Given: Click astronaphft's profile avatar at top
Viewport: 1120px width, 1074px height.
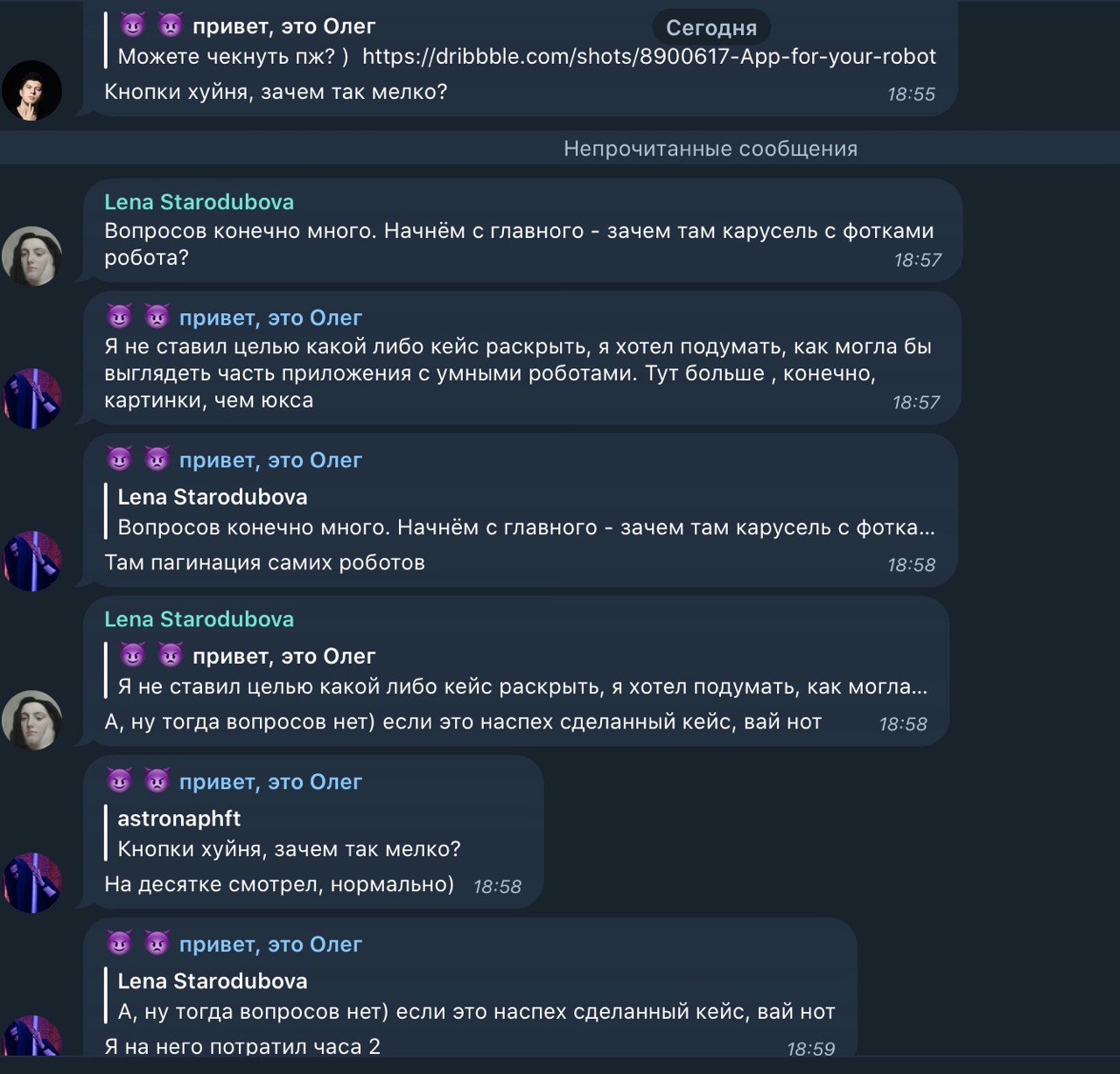Looking at the screenshot, I should (x=31, y=90).
